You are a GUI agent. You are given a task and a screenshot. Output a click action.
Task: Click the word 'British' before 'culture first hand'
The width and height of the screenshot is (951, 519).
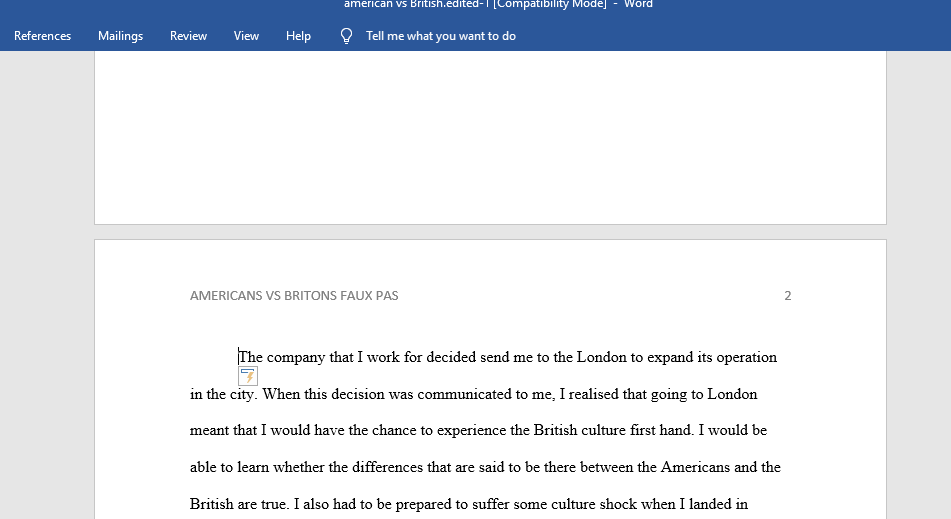556,430
